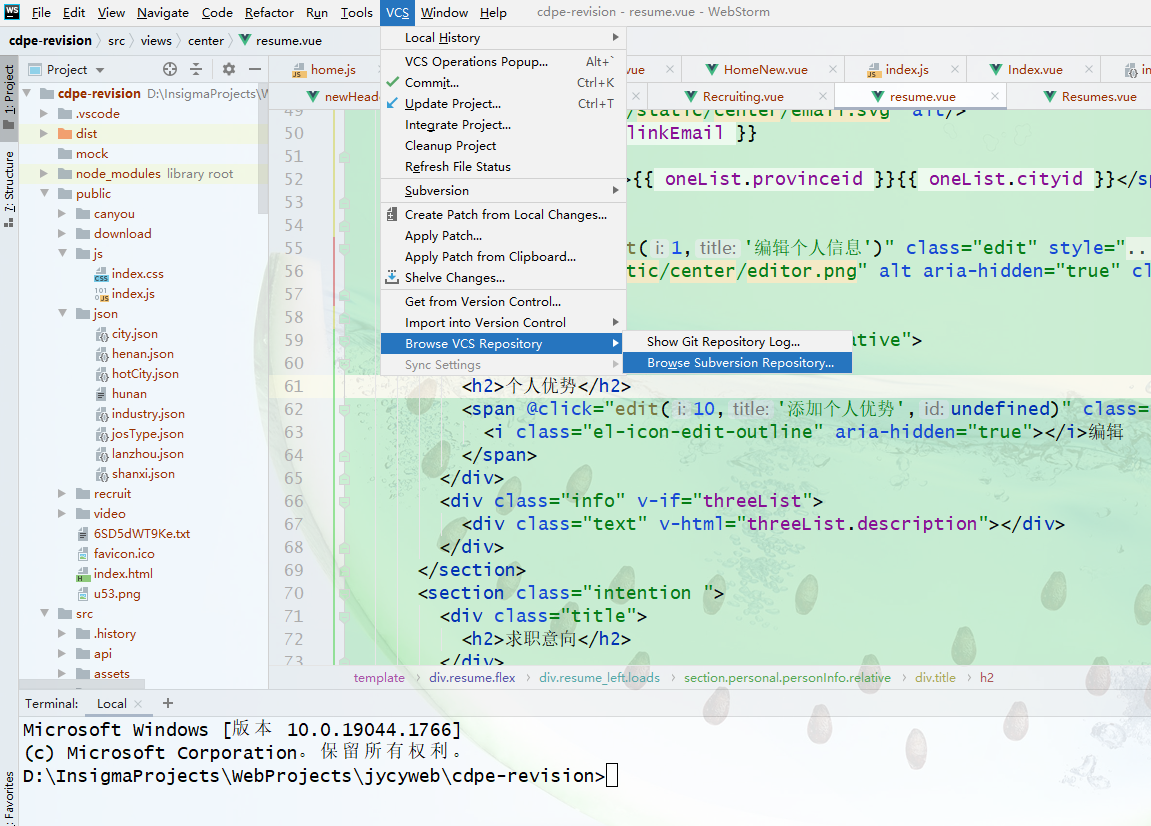The height and width of the screenshot is (826, 1151).
Task: Click the div.resume.flex breadcrumb
Action: pos(472,678)
